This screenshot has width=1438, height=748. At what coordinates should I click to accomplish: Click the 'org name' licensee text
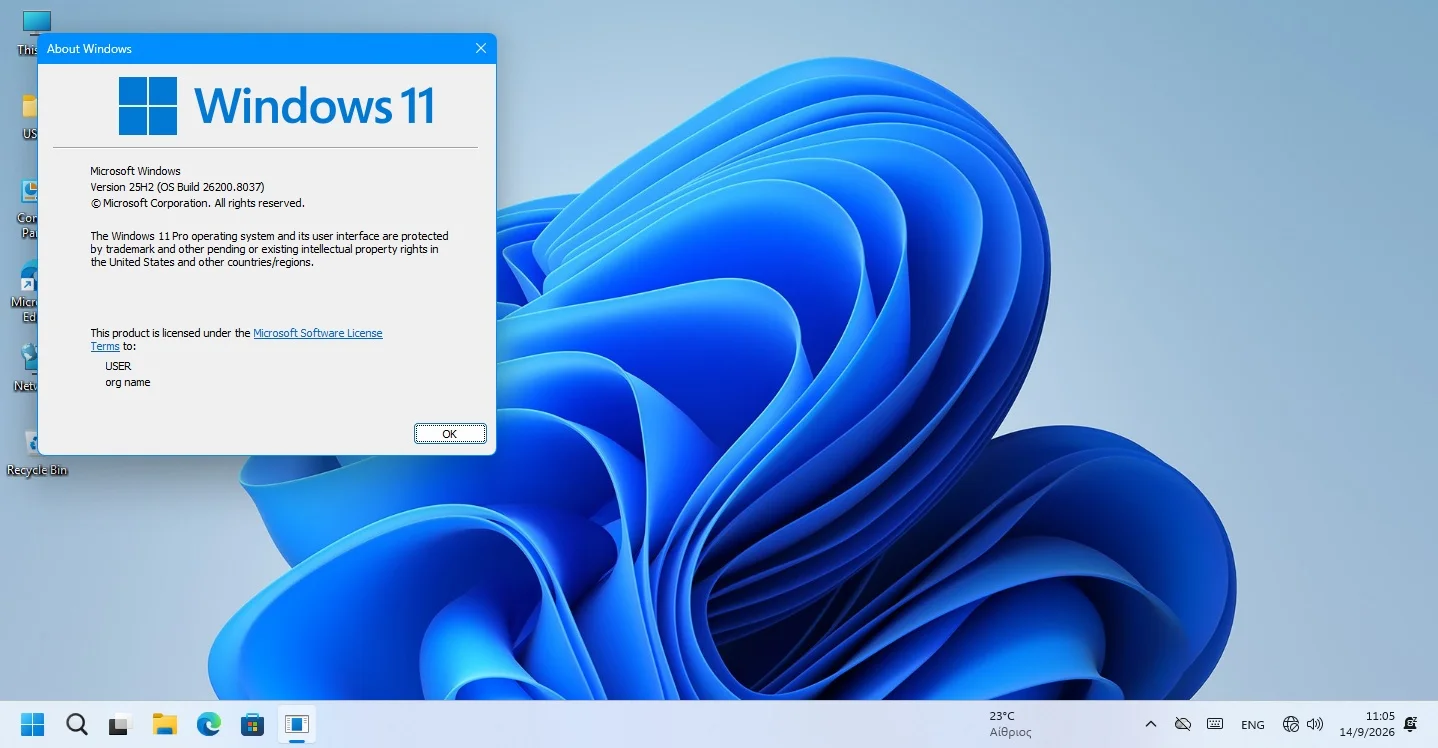point(128,382)
